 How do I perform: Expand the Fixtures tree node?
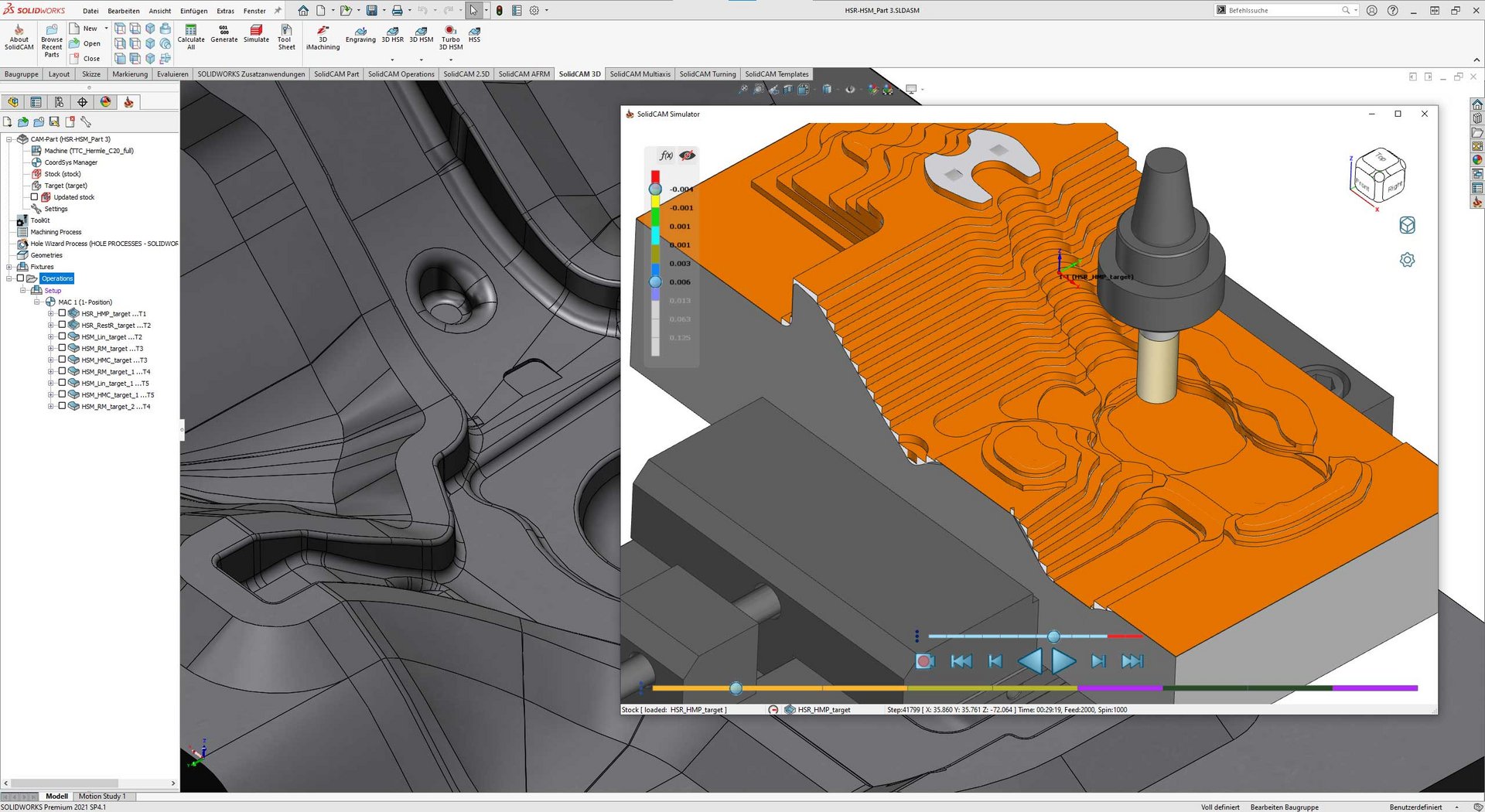tap(9, 267)
